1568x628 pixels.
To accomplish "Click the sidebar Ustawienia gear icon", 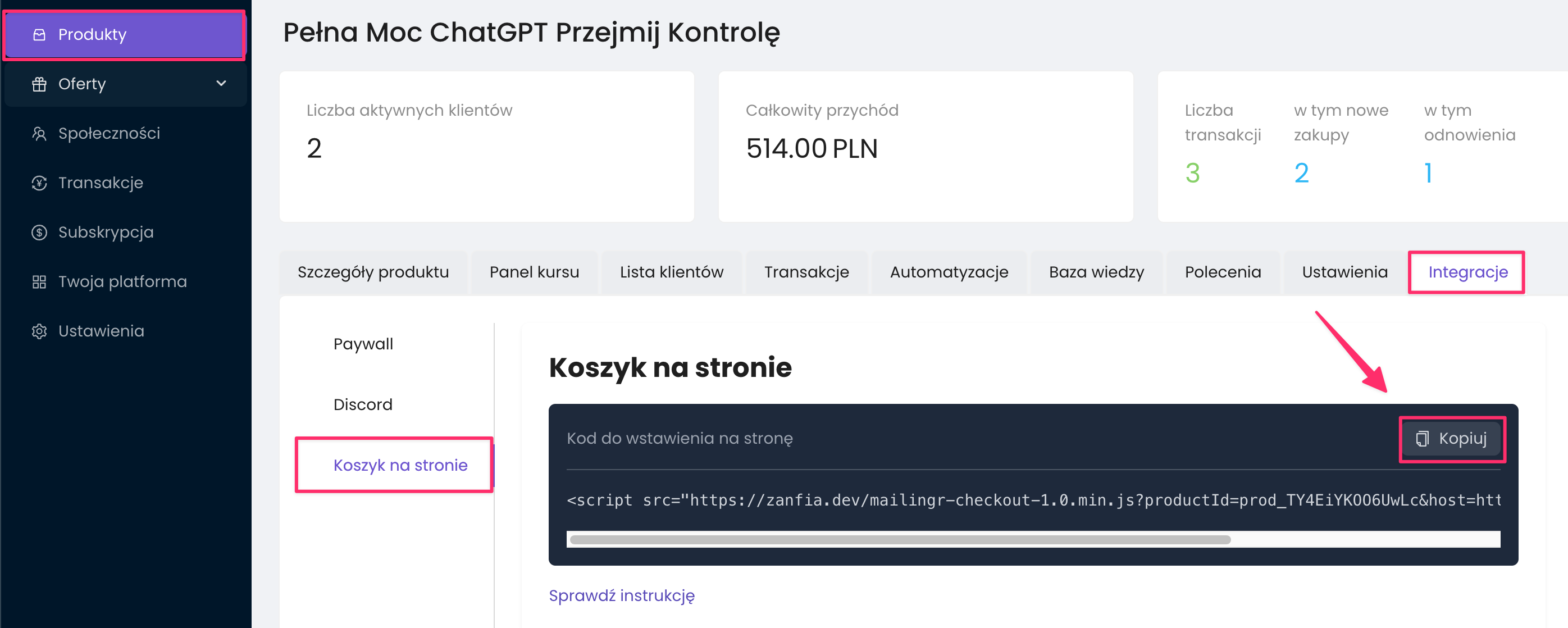I will tap(39, 331).
